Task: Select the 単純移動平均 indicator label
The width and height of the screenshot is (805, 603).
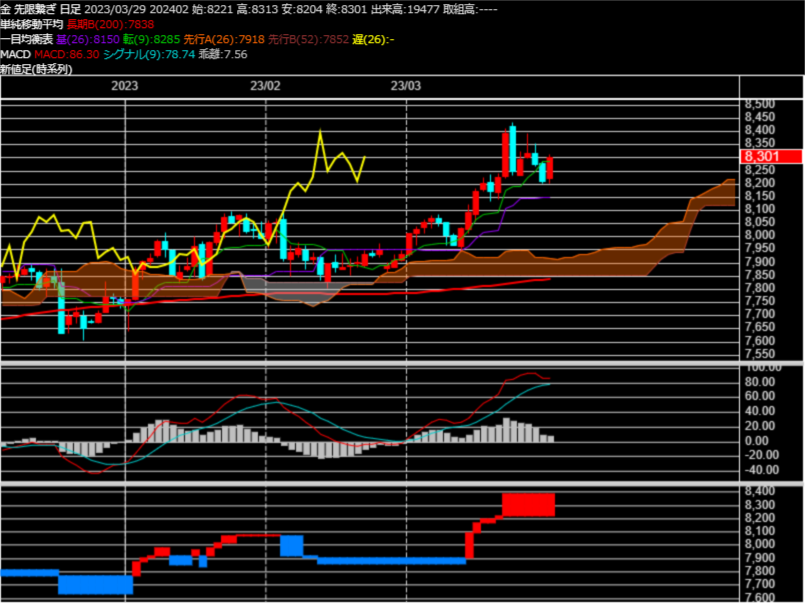Action: pyautogui.click(x=31, y=24)
